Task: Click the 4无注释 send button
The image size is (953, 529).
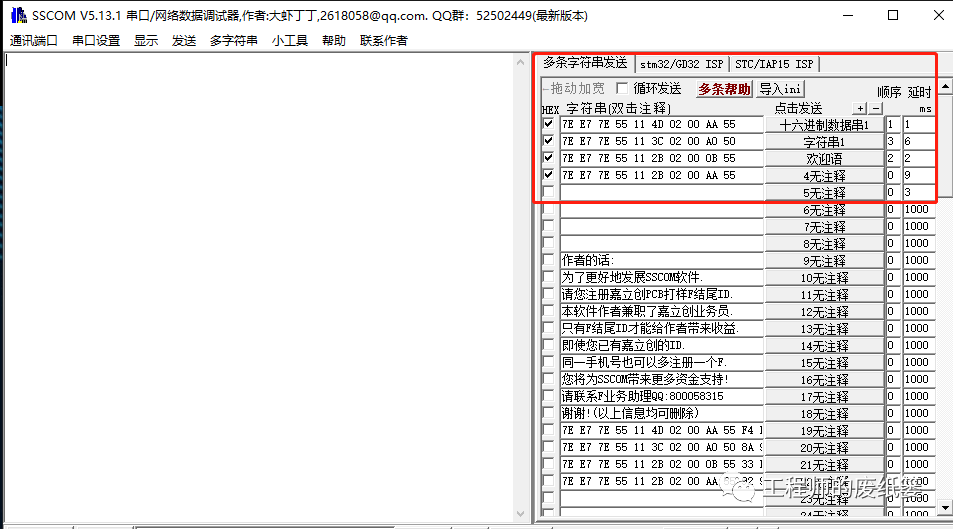Action: click(824, 176)
